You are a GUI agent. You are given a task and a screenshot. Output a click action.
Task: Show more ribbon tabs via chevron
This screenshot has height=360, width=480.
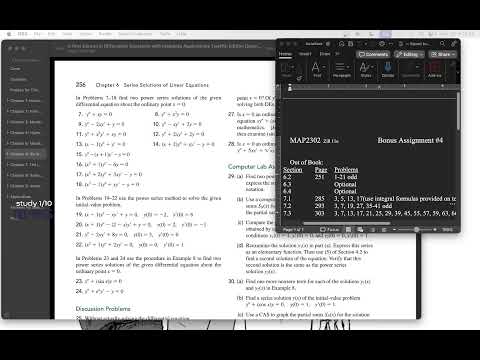(x=337, y=54)
